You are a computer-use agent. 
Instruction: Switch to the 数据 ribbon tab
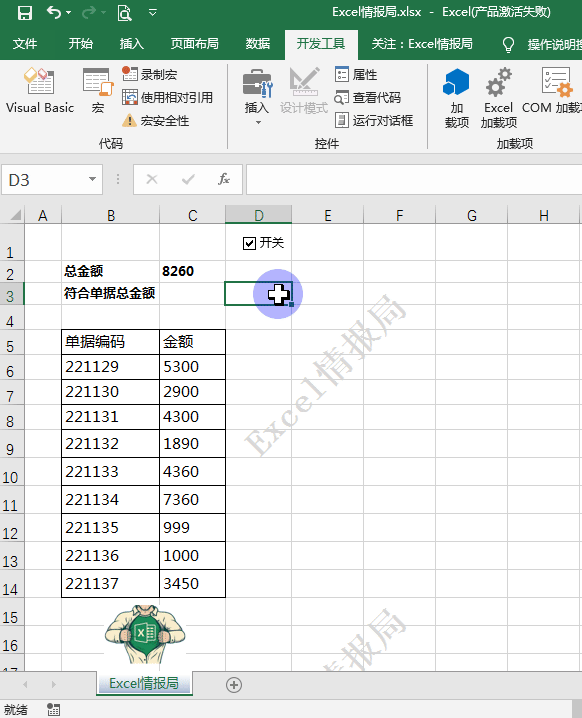(x=258, y=44)
